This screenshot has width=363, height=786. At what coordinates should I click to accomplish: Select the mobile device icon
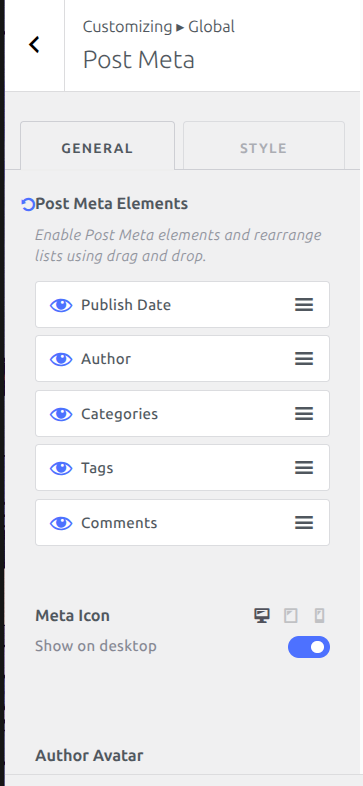point(319,616)
